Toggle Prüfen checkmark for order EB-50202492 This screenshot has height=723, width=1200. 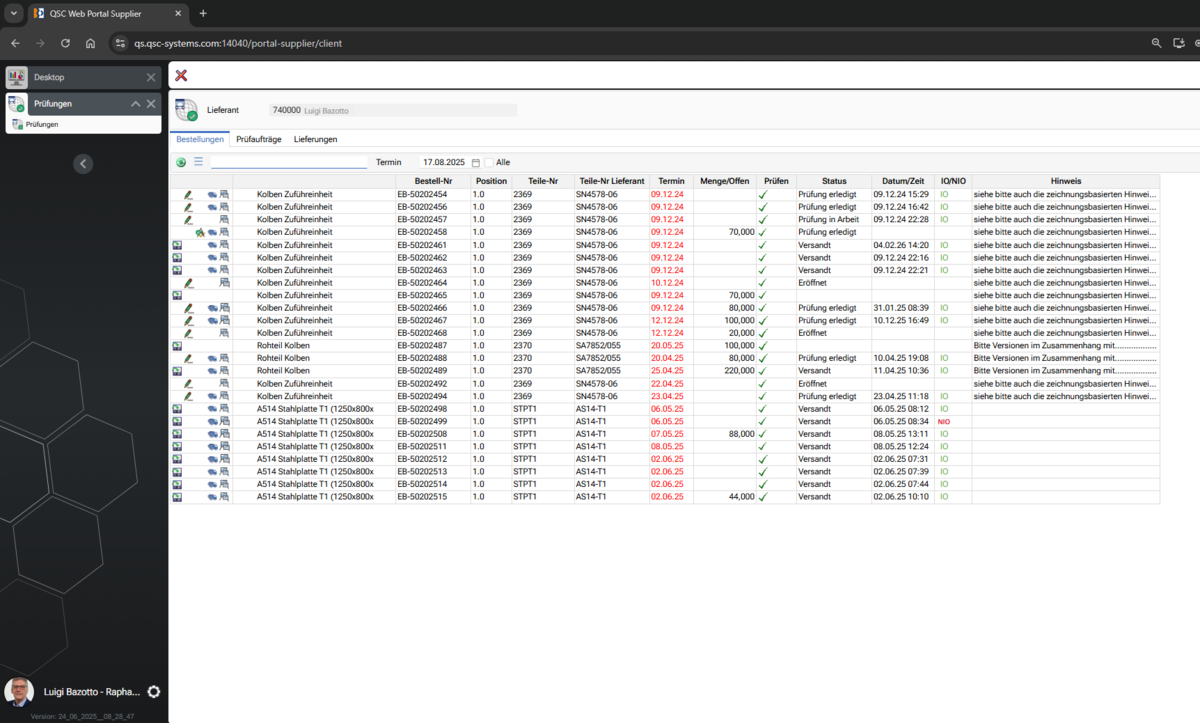coord(763,383)
